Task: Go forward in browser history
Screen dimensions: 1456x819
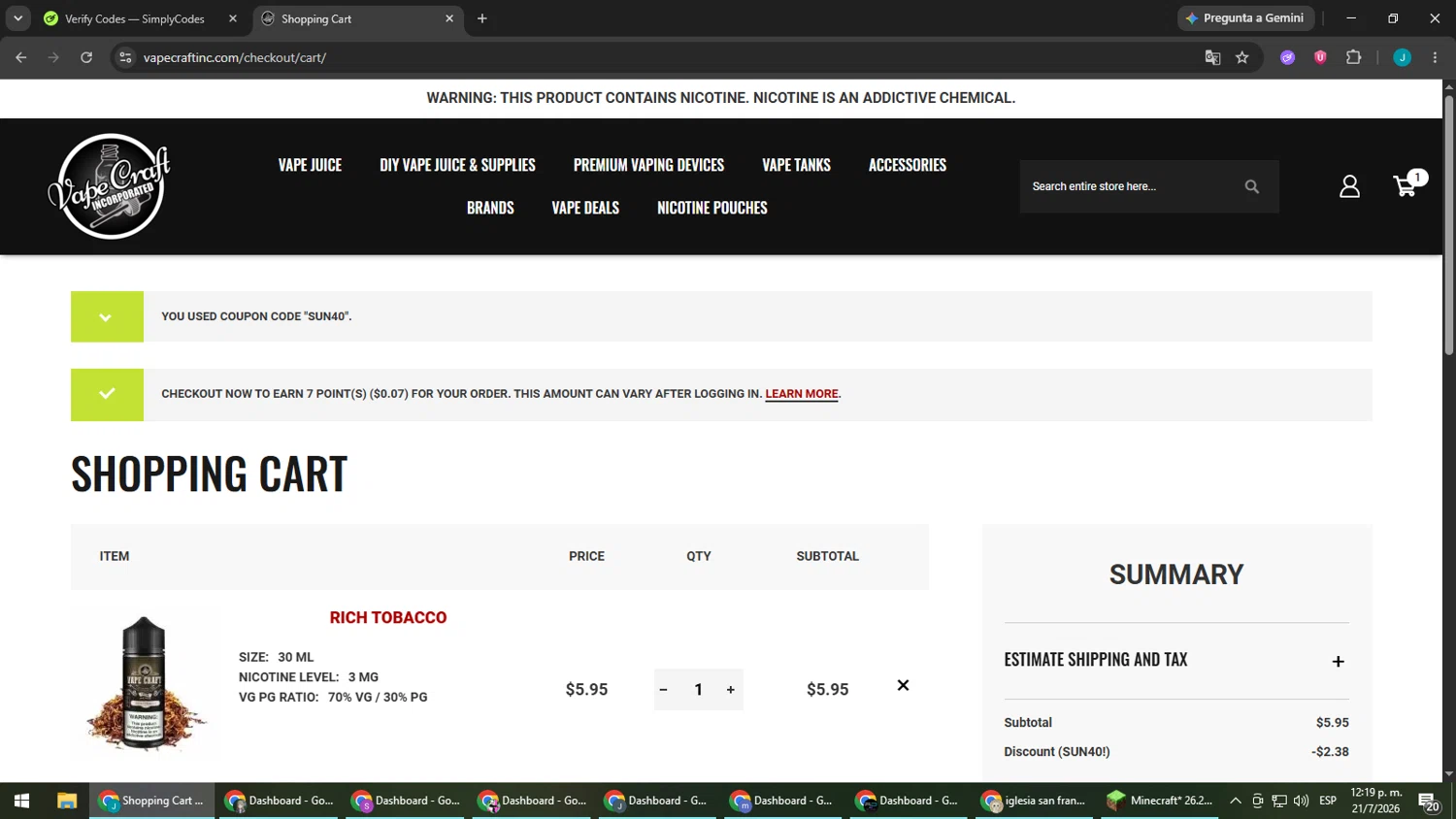Action: coord(53,57)
